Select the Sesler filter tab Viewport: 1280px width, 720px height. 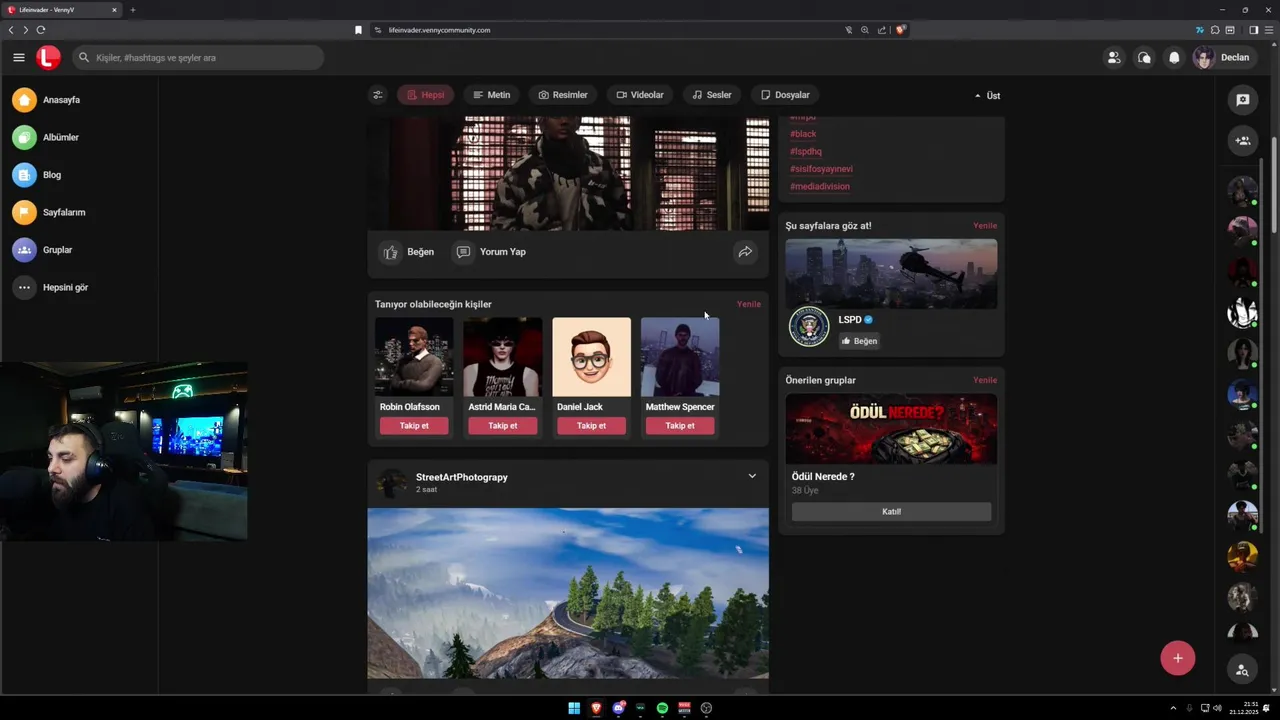click(x=712, y=95)
